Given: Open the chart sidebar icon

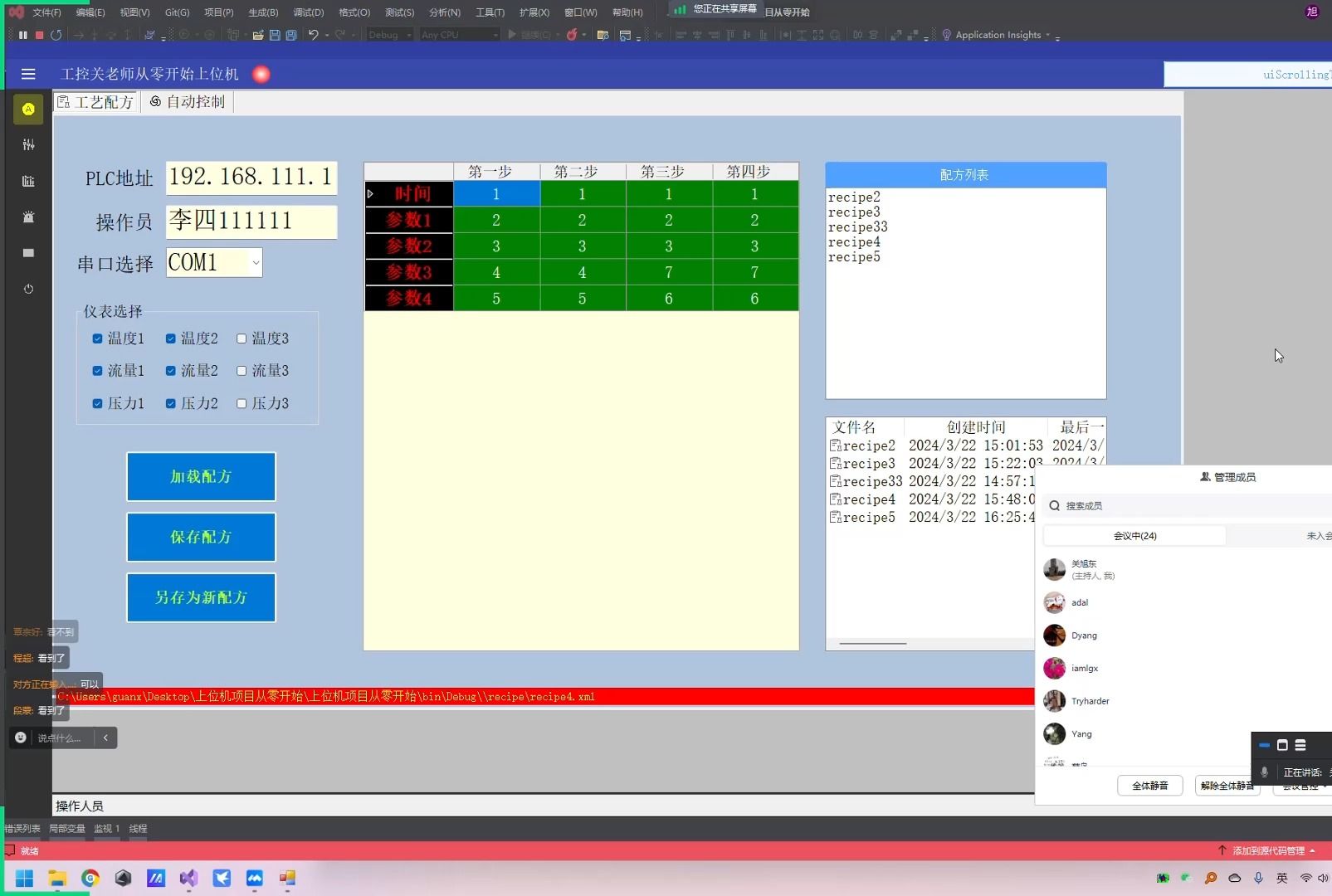Looking at the screenshot, I should coord(28,181).
